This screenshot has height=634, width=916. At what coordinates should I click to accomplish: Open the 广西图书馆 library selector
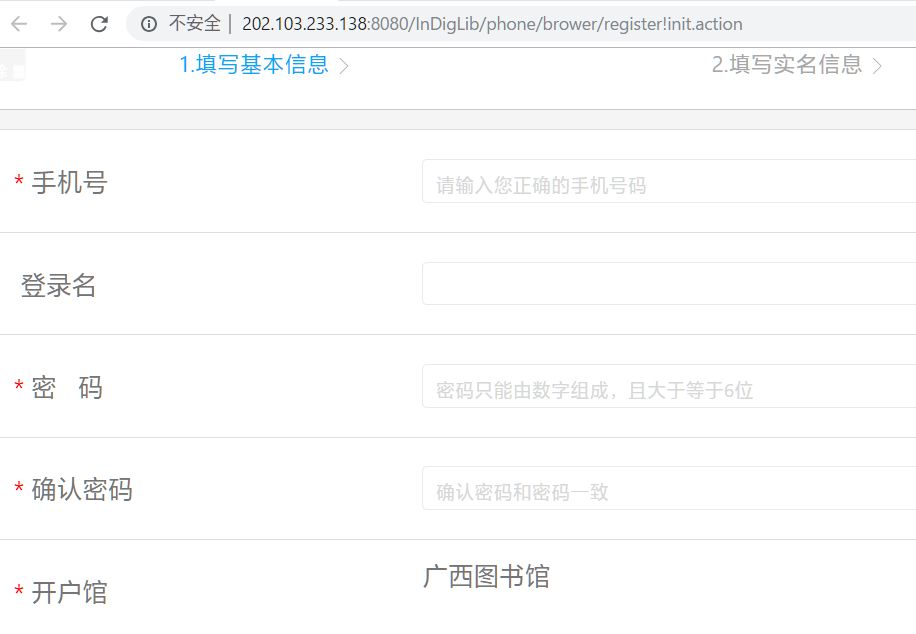(486, 577)
